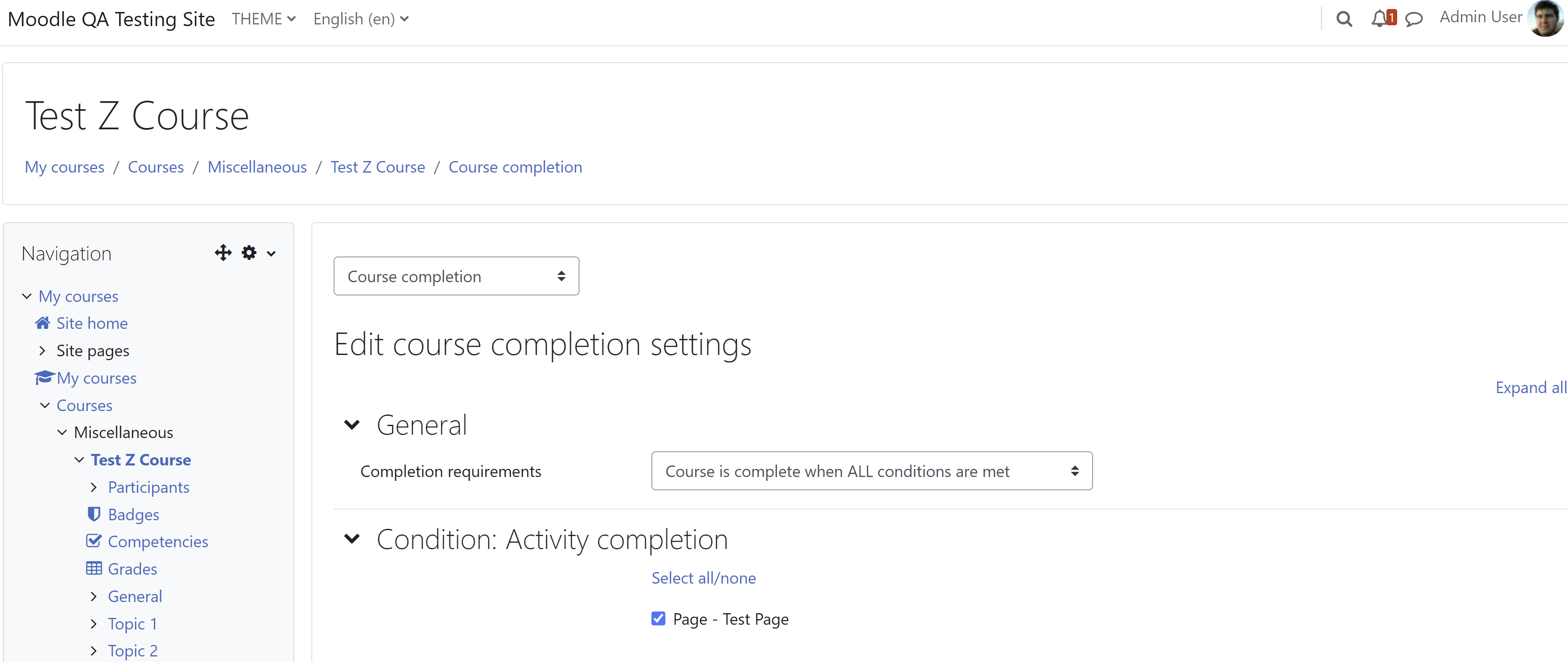Open Topic 1 in the Navigation tree

click(132, 623)
